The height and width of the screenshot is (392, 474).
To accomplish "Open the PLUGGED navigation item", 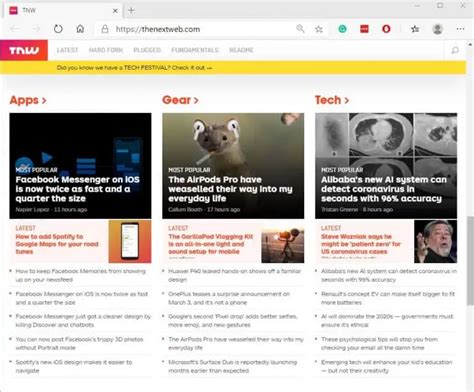I will 147,50.
